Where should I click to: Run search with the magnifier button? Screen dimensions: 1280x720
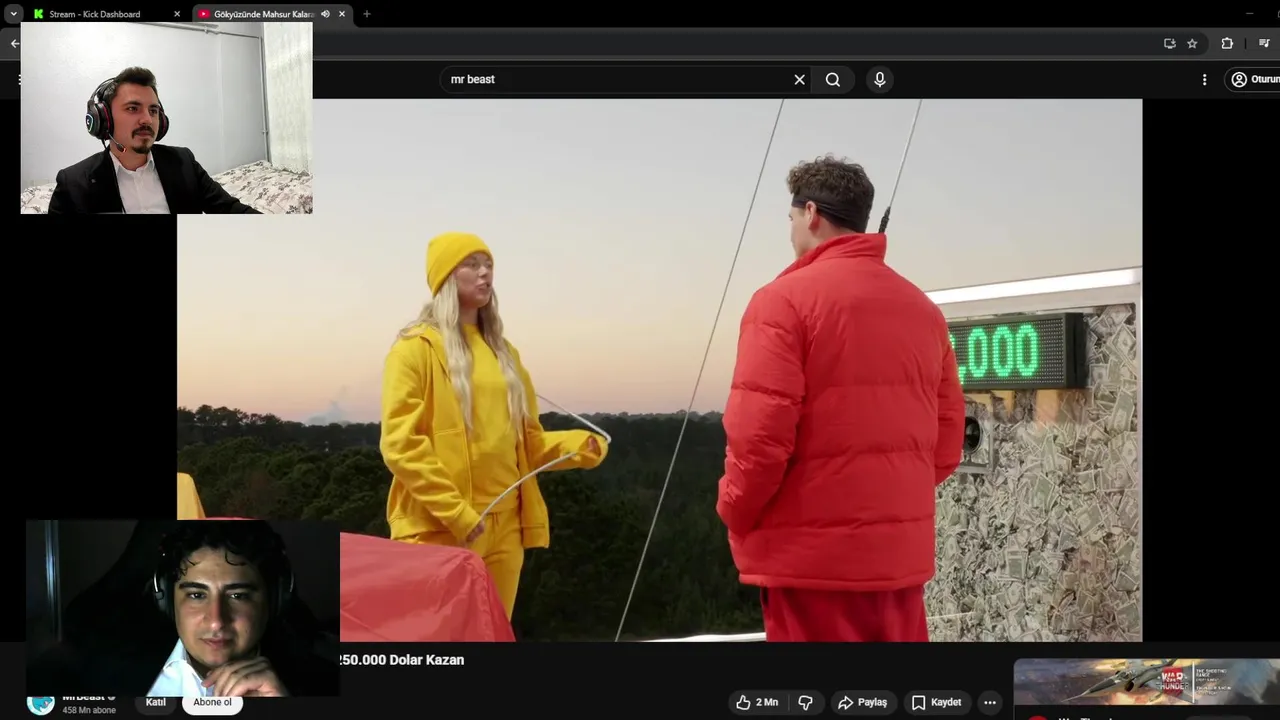point(833,79)
